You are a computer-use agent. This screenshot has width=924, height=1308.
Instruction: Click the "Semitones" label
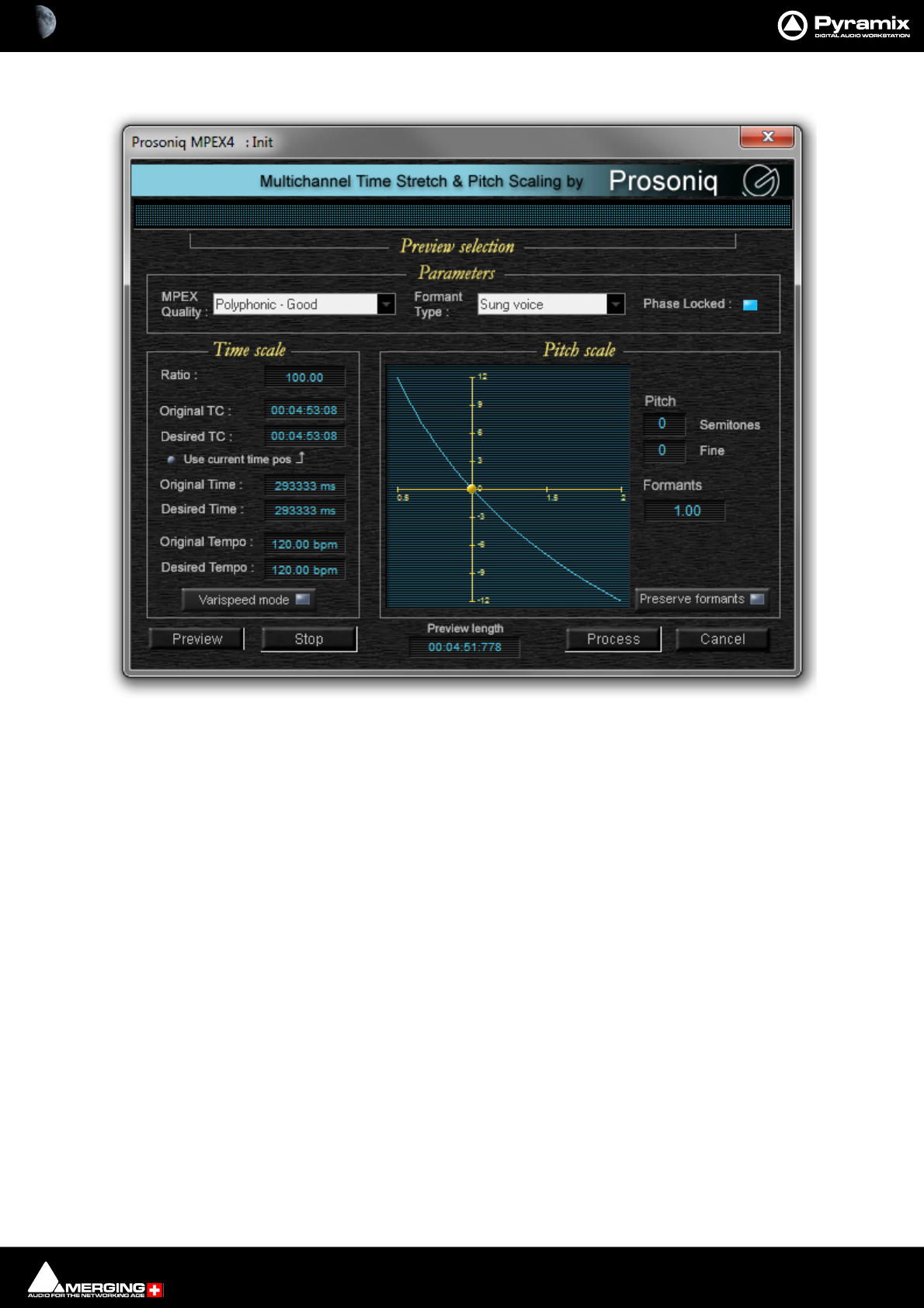tap(730, 425)
